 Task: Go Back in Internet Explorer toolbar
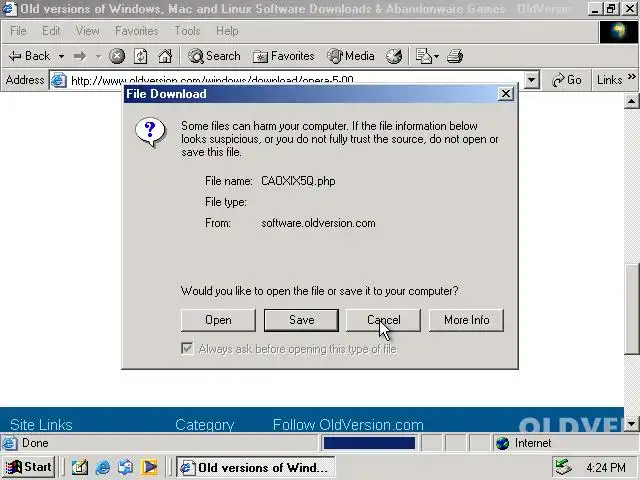[29, 56]
